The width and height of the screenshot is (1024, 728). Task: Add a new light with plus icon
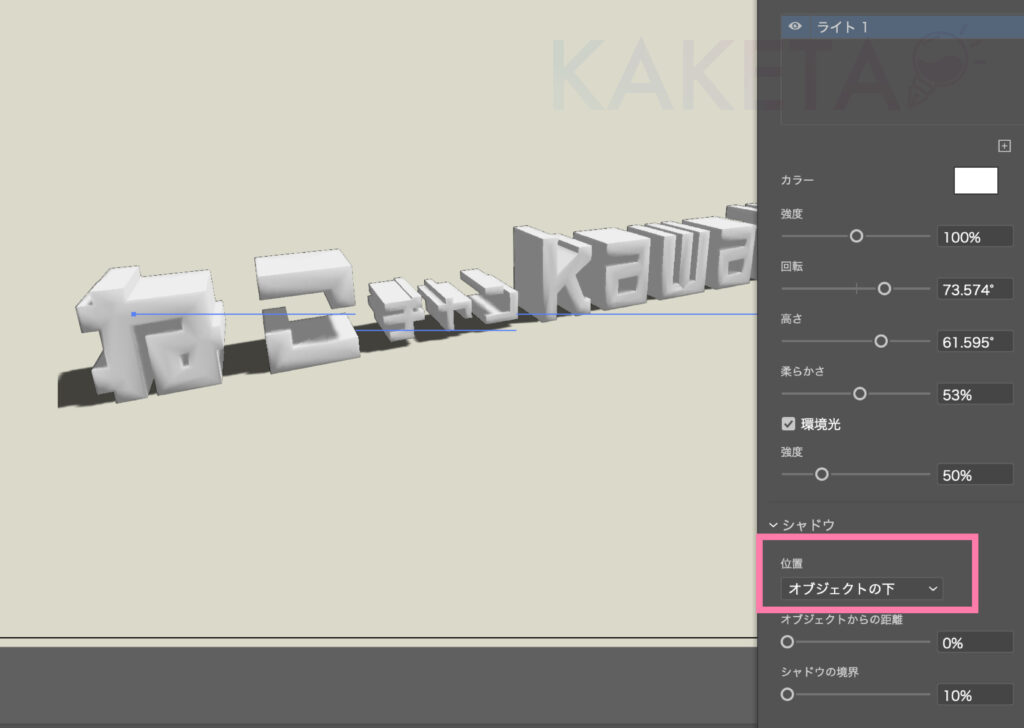[x=1004, y=146]
